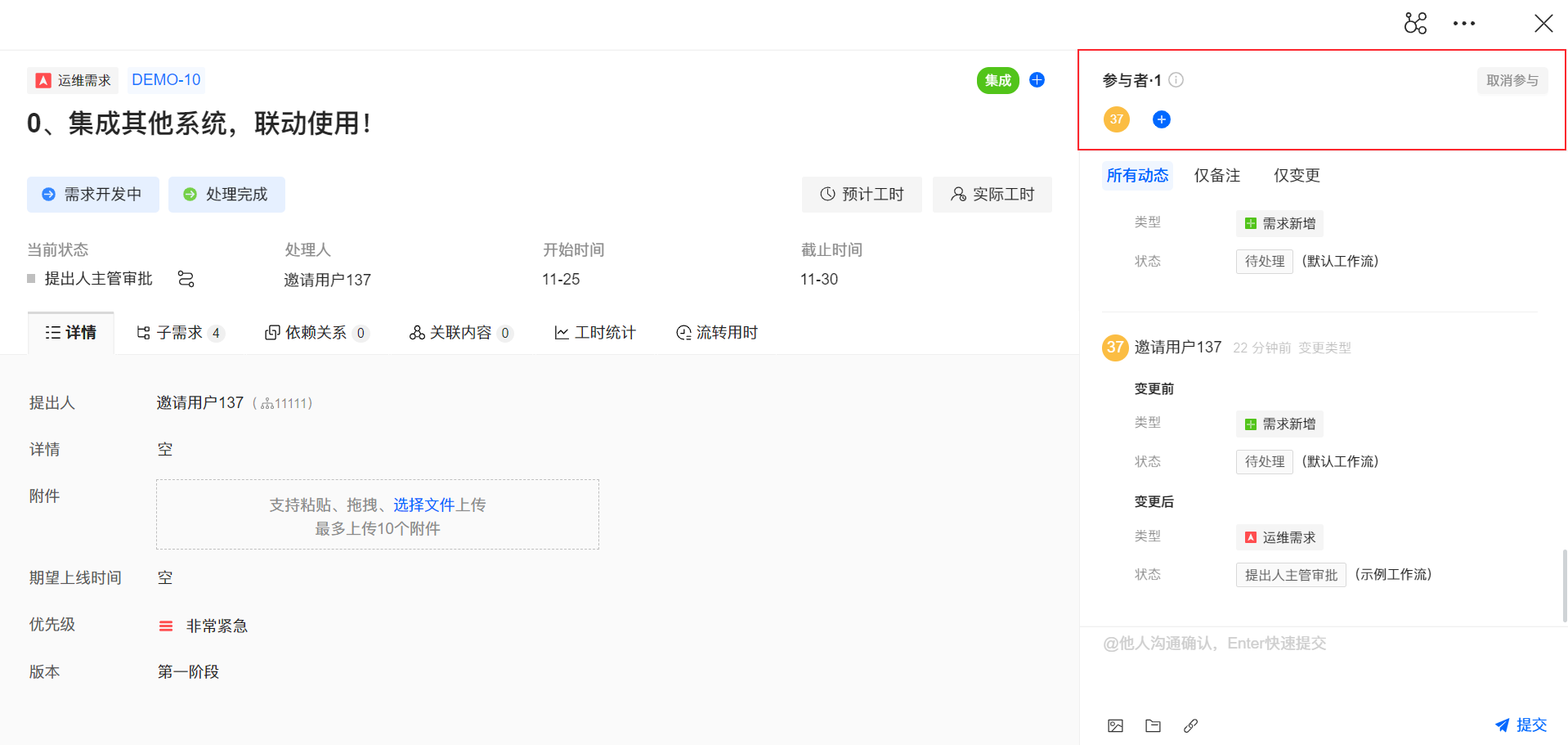Open the 运维需求 type selector
The width and height of the screenshot is (1568, 745).
click(74, 80)
